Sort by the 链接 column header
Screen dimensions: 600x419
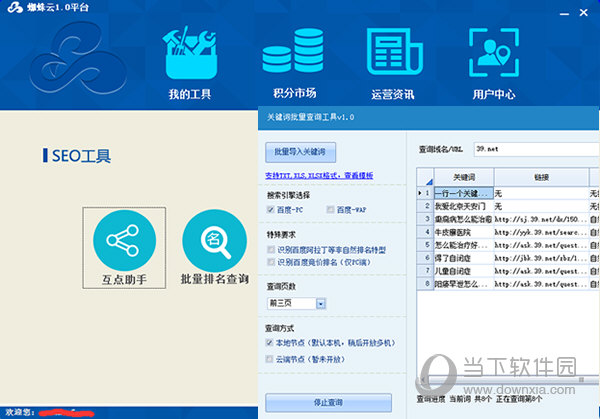541,177
